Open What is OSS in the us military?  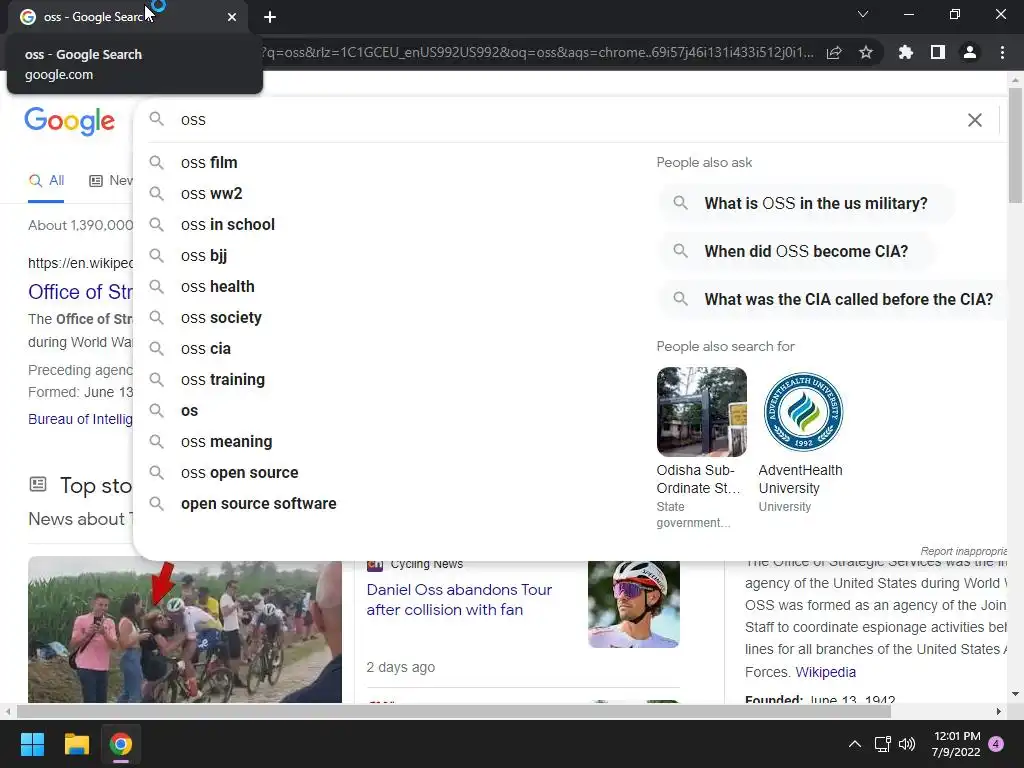pos(807,204)
